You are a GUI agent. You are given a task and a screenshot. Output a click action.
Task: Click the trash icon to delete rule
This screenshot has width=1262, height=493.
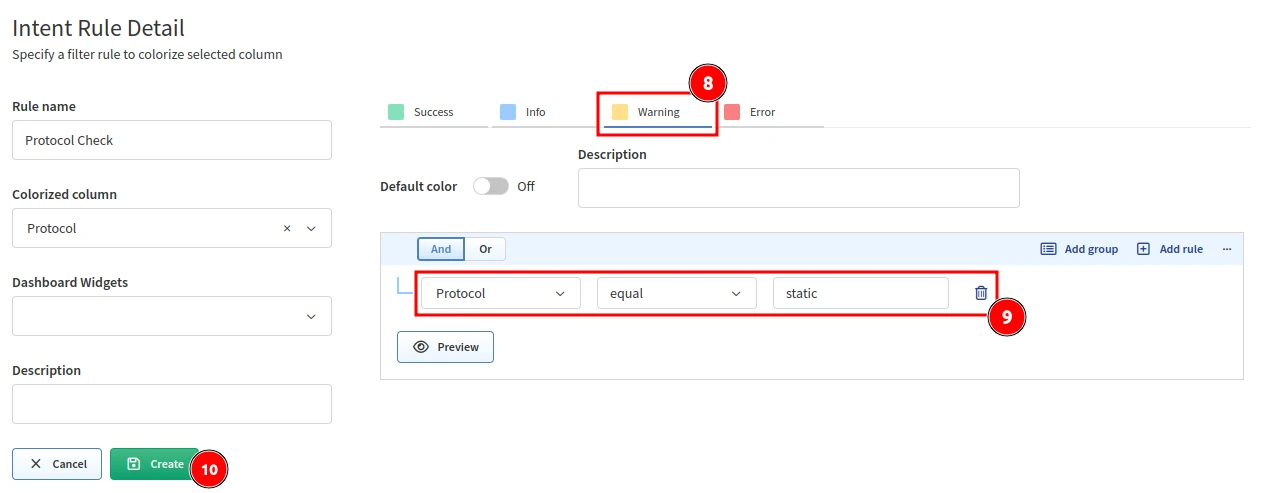click(x=981, y=293)
